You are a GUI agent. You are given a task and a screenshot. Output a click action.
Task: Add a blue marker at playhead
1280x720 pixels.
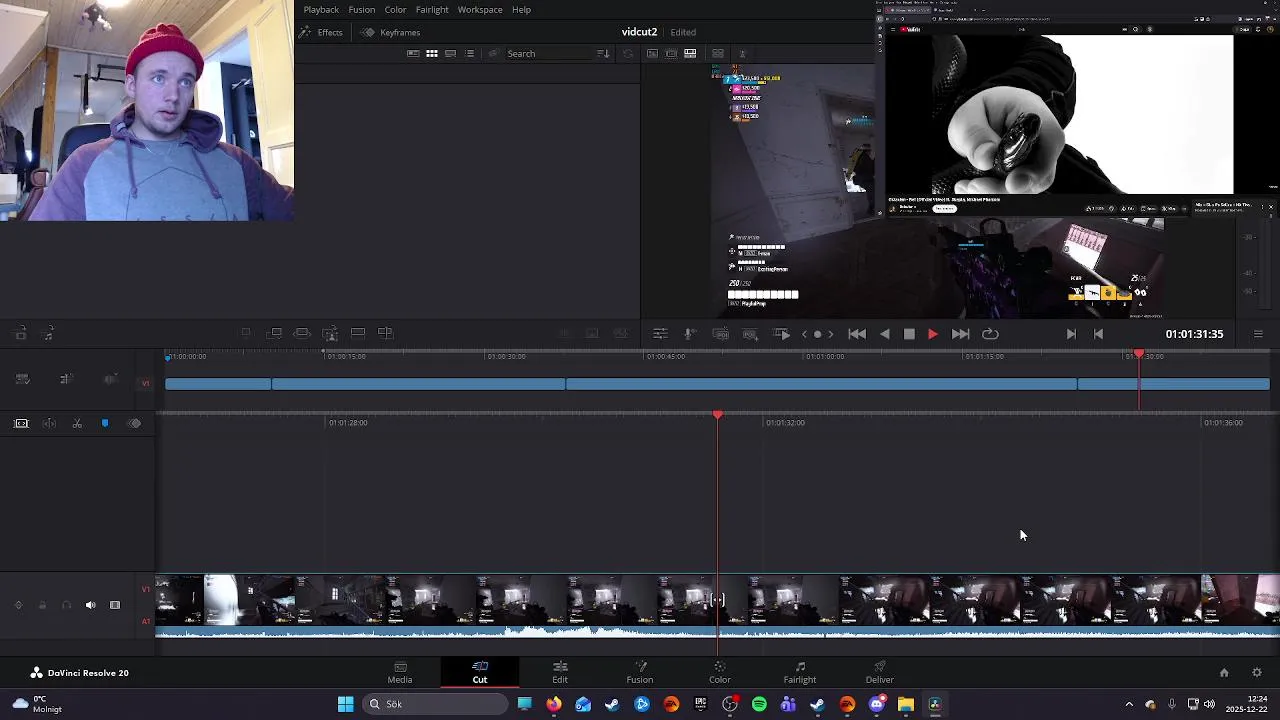tap(105, 423)
